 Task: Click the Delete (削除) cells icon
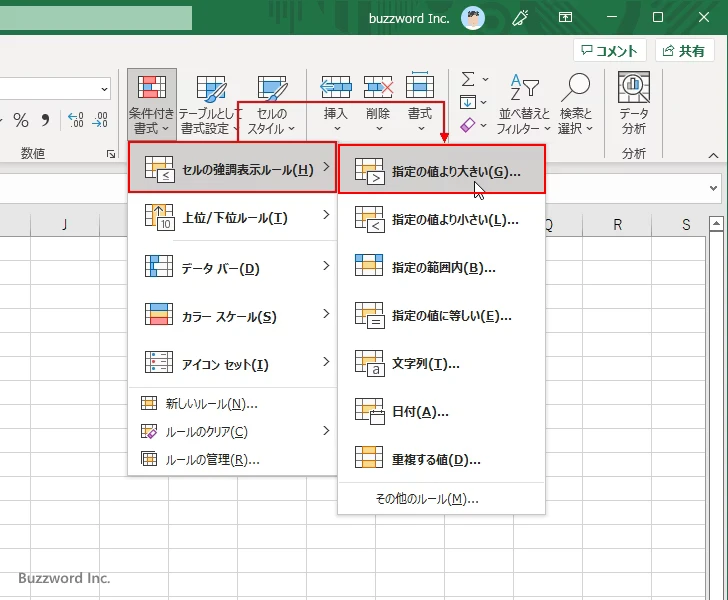[x=378, y=88]
